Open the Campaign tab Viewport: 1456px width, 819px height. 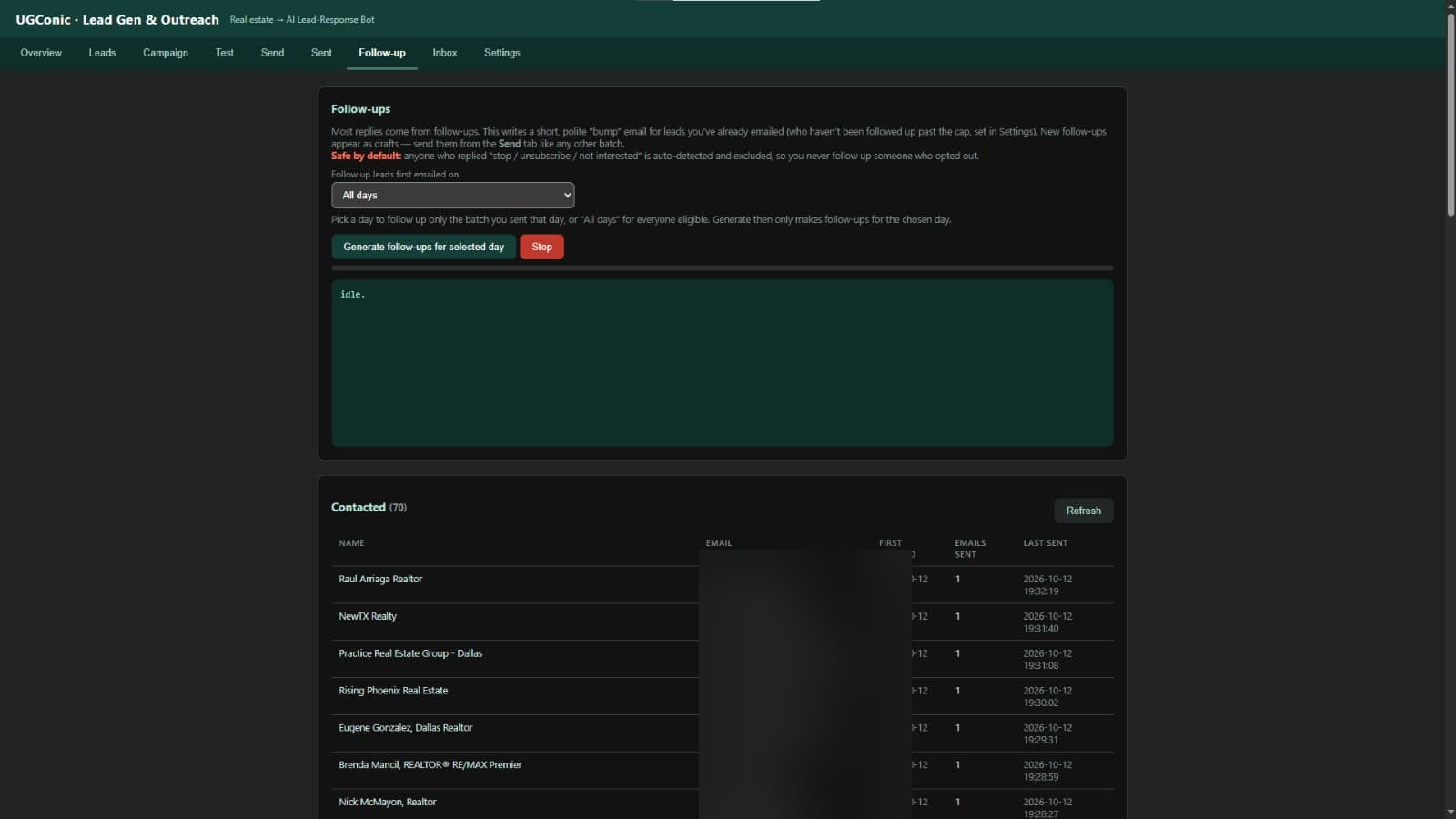(x=166, y=53)
